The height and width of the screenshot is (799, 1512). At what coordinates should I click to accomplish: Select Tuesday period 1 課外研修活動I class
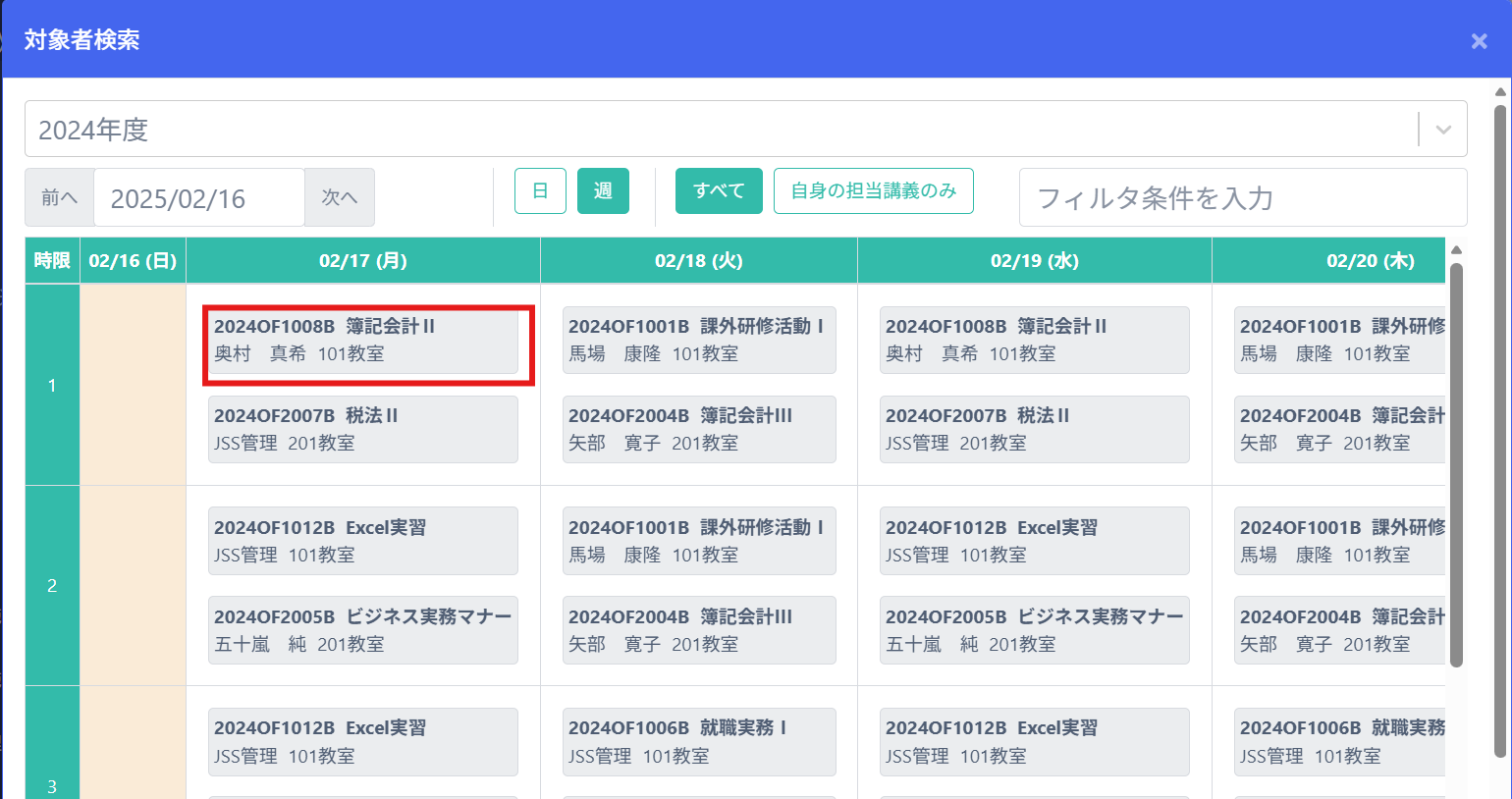tap(698, 341)
